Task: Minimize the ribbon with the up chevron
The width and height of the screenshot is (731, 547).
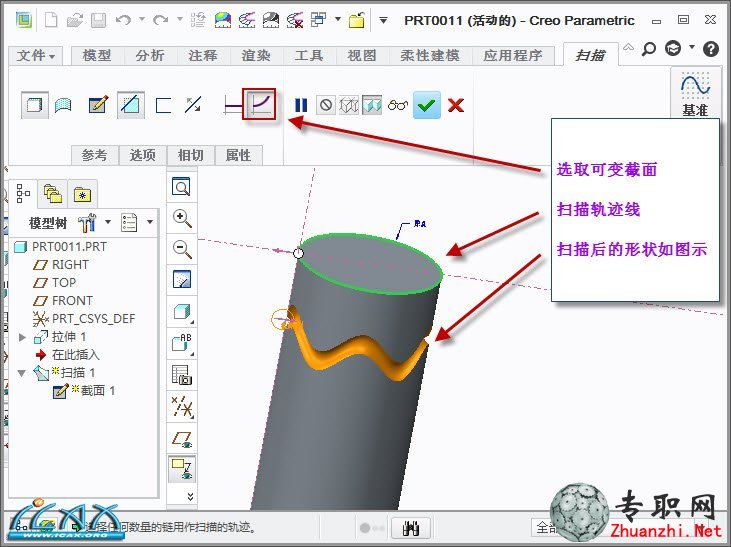Action: coord(628,47)
